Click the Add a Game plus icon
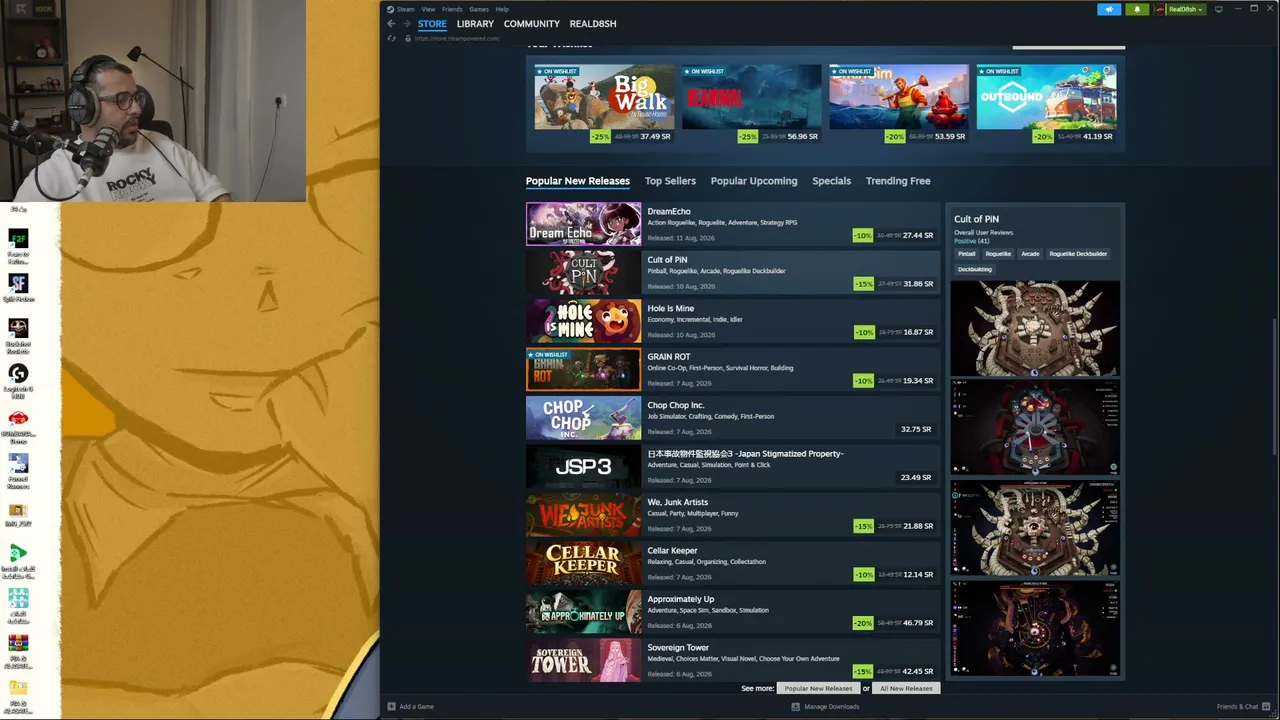The height and width of the screenshot is (720, 1280). coord(391,707)
